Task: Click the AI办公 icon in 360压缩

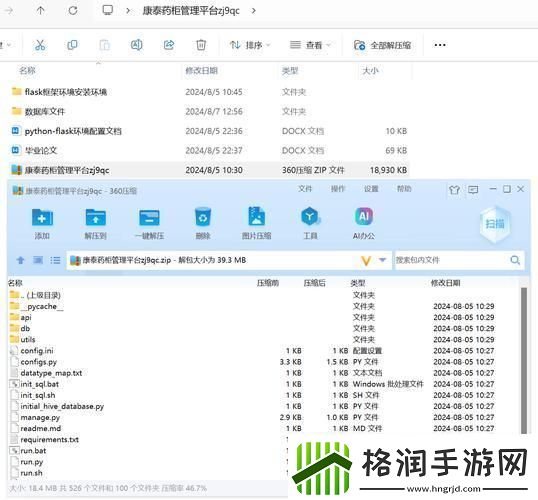Action: [364, 223]
